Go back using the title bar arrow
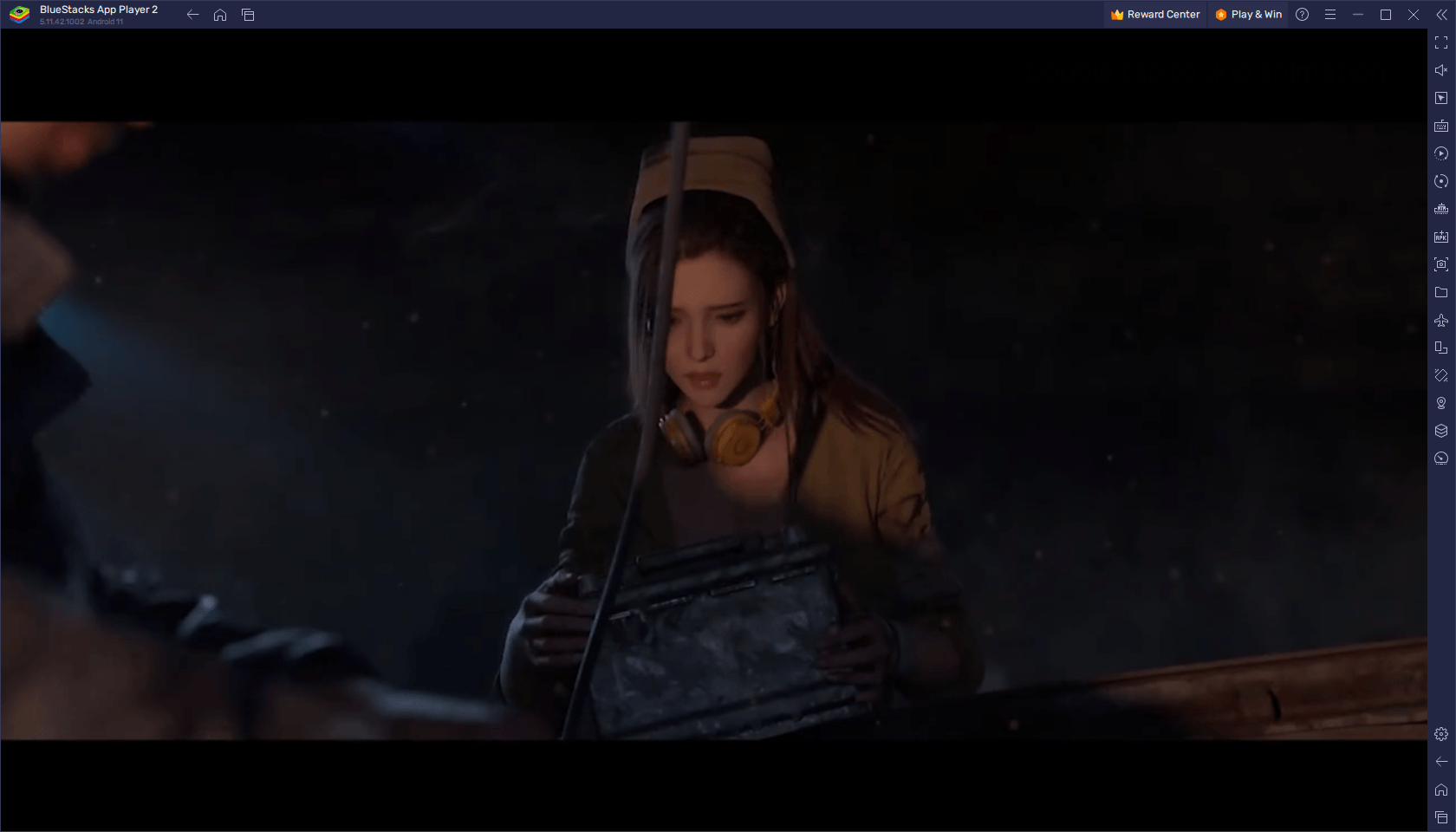 (192, 15)
